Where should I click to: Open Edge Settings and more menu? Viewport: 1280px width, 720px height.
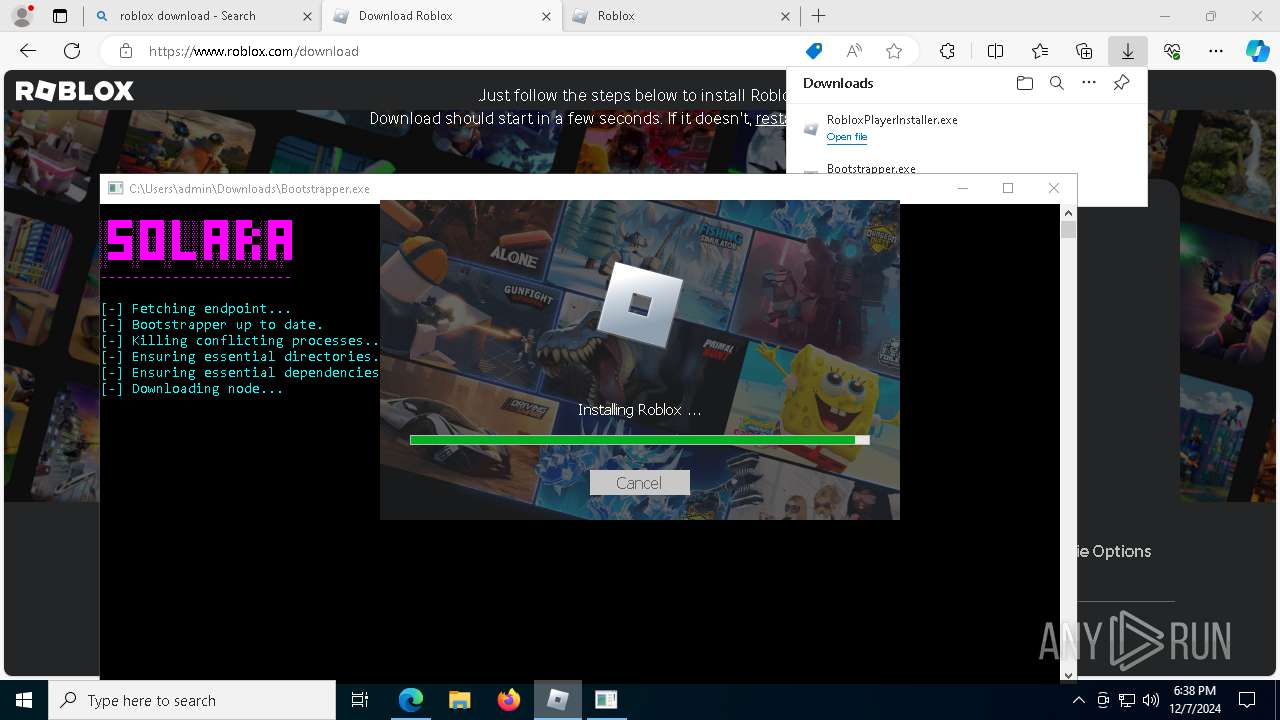pos(1216,51)
